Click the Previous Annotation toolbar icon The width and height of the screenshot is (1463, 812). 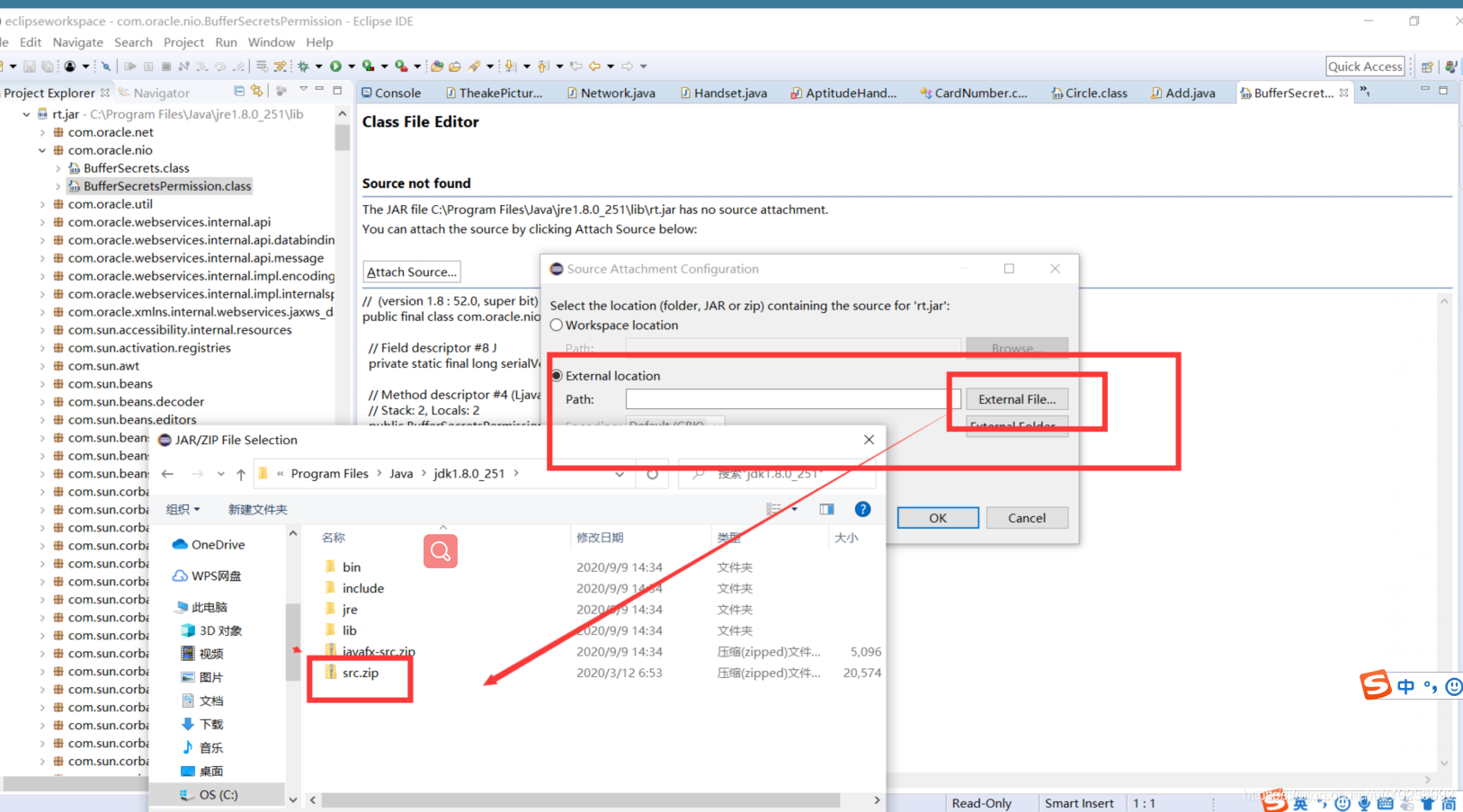pyautogui.click(x=542, y=67)
